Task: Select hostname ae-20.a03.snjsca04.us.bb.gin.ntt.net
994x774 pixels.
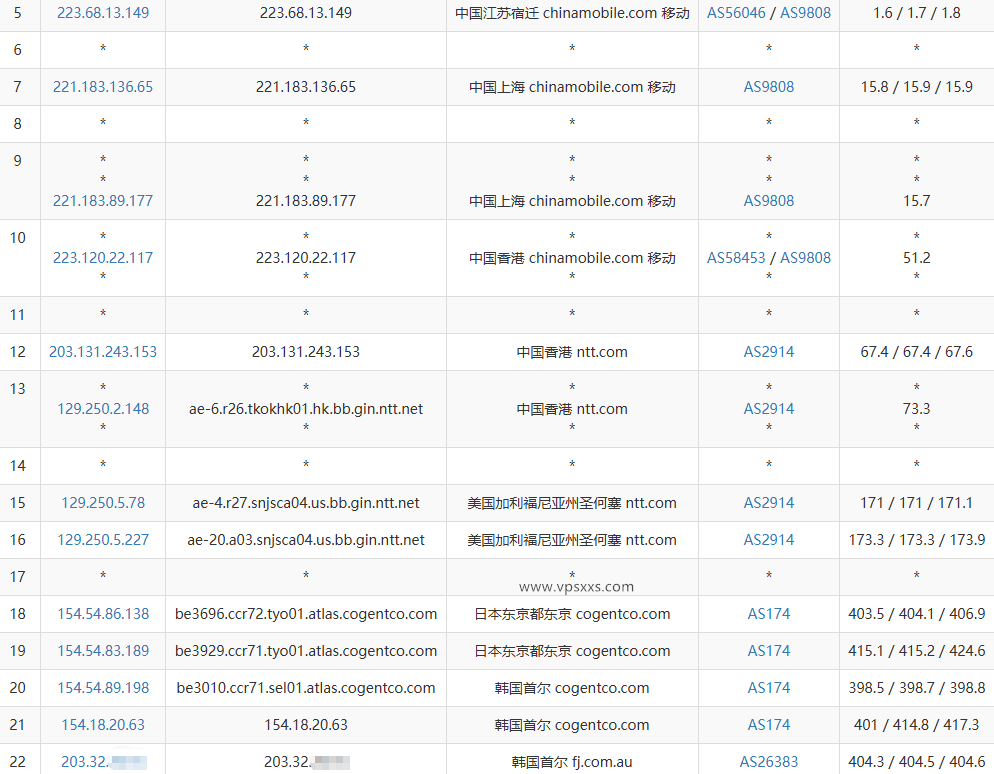Action: [306, 539]
